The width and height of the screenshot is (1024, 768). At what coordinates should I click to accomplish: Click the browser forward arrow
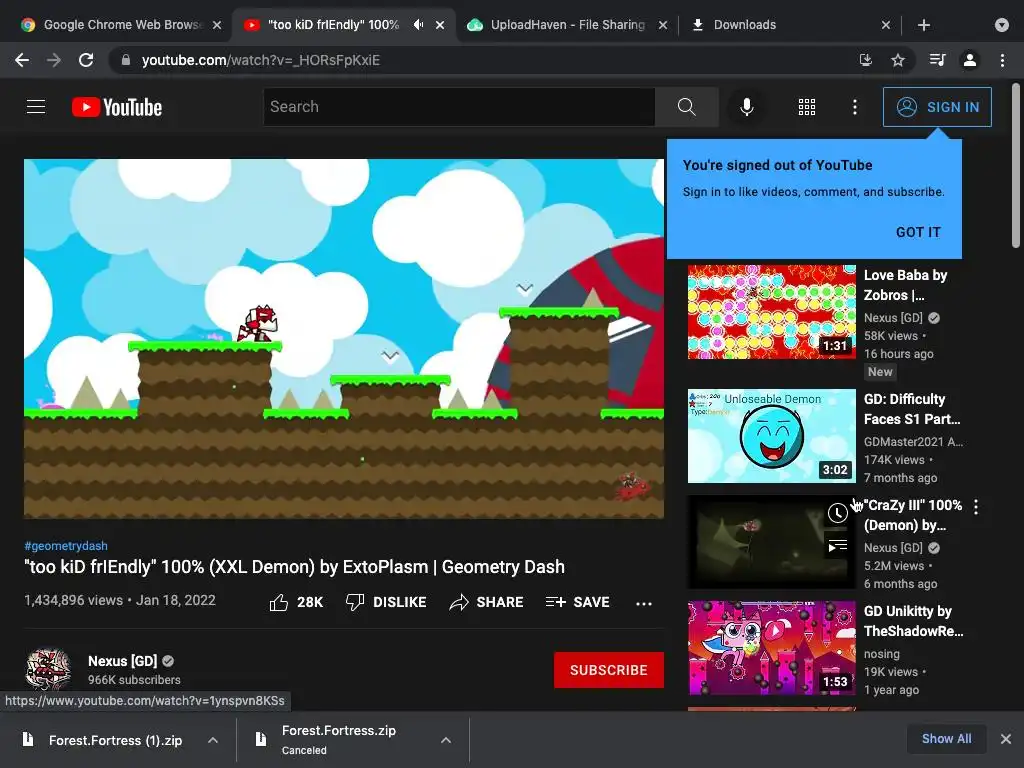(x=54, y=60)
